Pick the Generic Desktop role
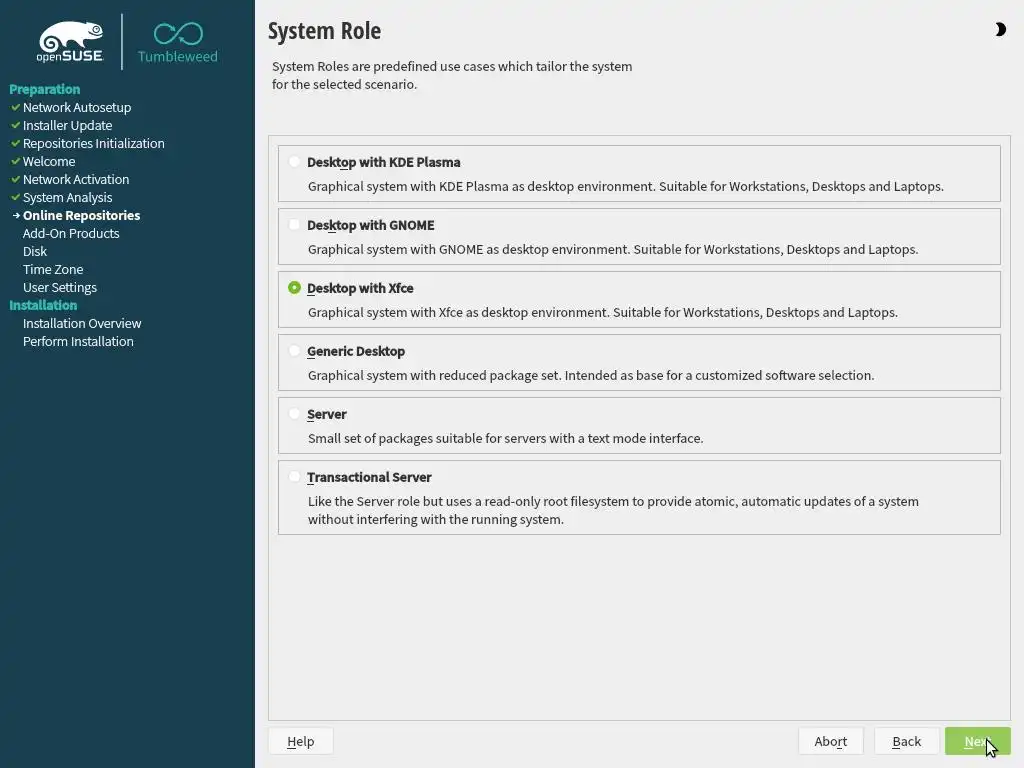The height and width of the screenshot is (768, 1024). [x=294, y=351]
